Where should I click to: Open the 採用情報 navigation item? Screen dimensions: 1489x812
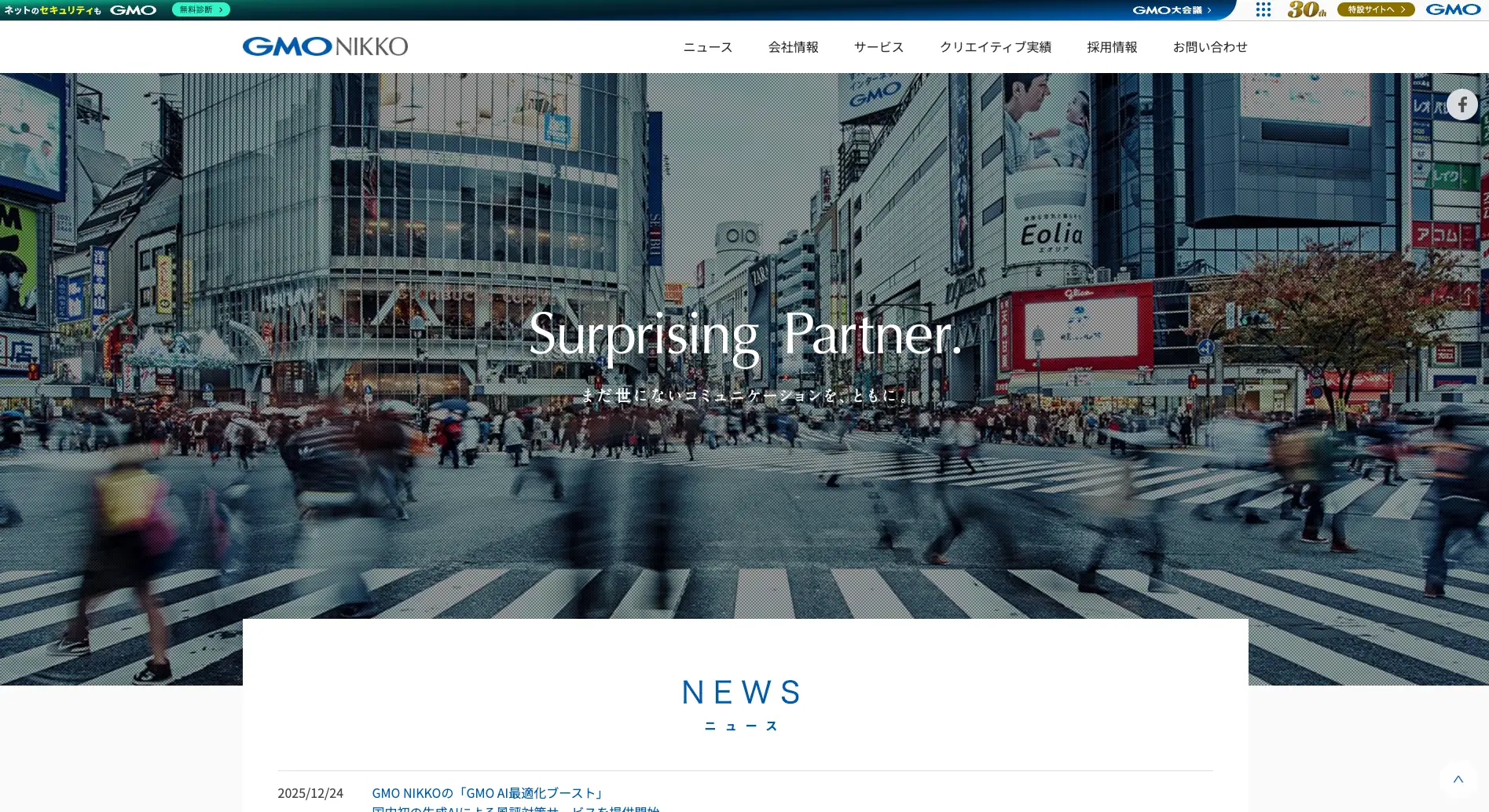coord(1112,47)
